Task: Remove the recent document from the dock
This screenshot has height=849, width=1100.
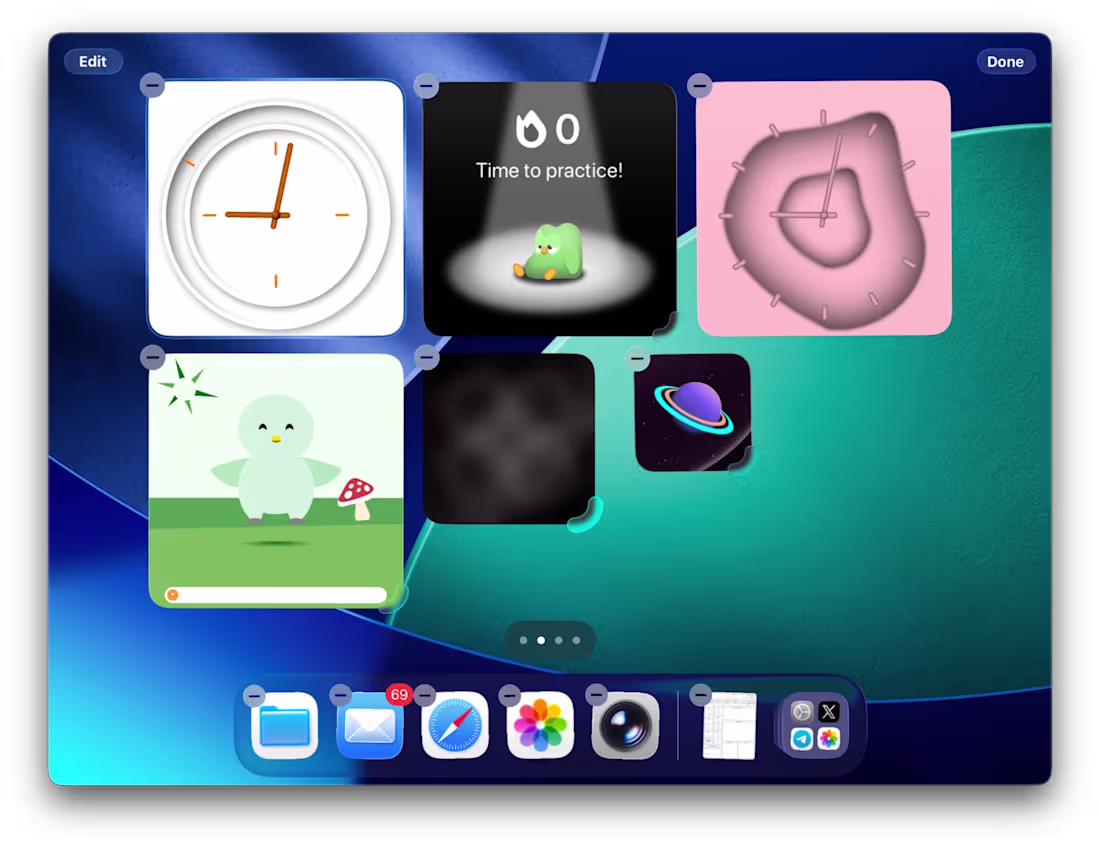Action: (700, 695)
